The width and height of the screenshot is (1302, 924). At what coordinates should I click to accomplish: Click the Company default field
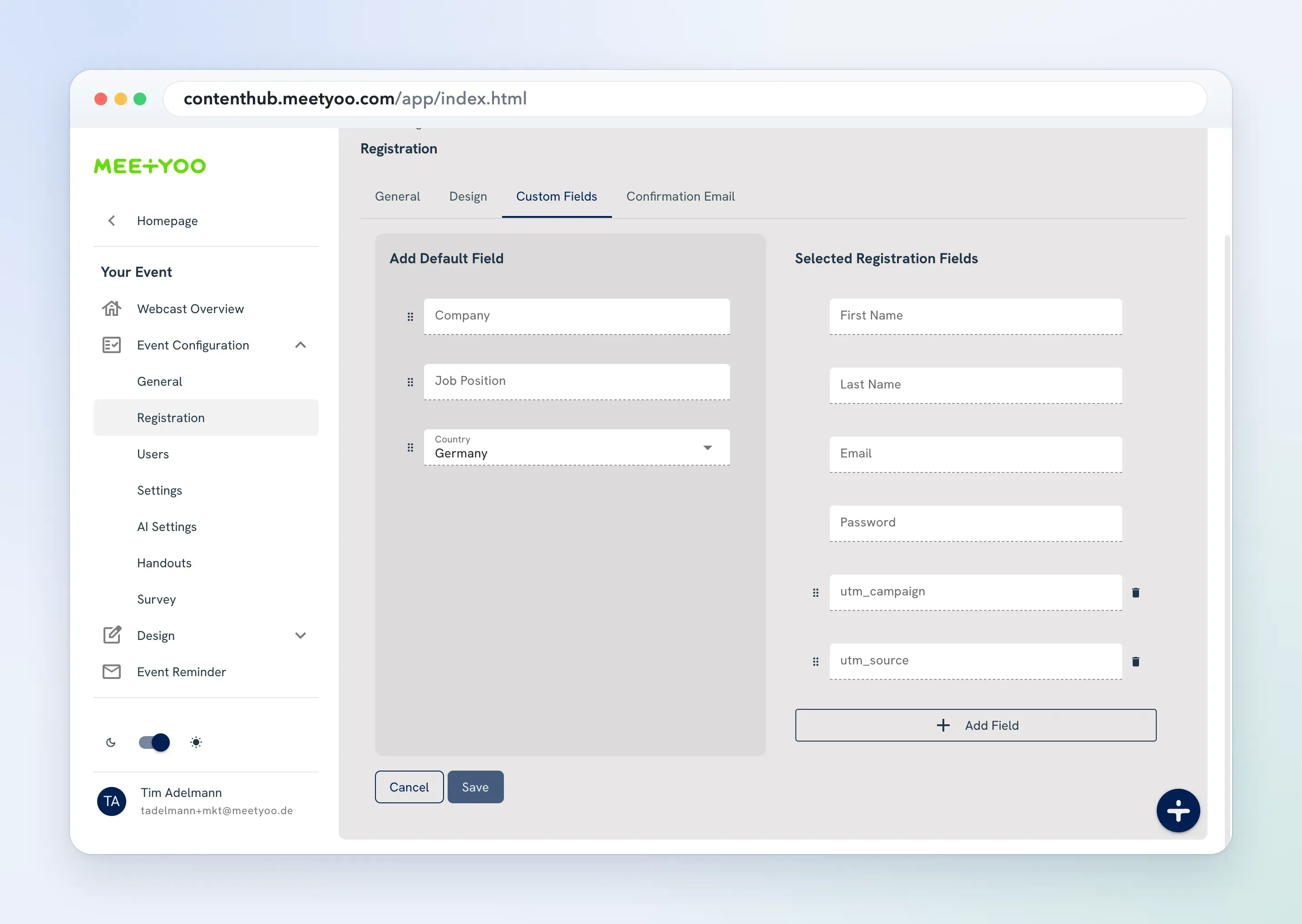click(x=577, y=316)
